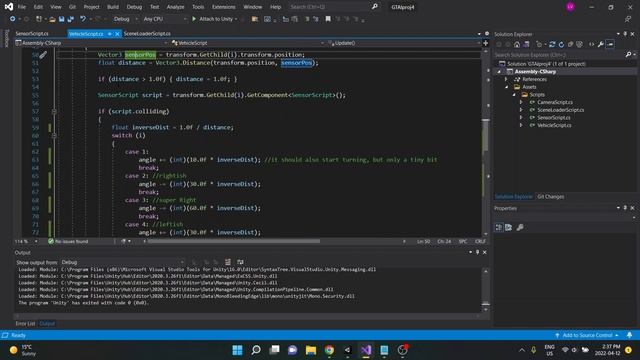
Task: Click the Undo arrow in the toolbar
Action: [x=83, y=19]
